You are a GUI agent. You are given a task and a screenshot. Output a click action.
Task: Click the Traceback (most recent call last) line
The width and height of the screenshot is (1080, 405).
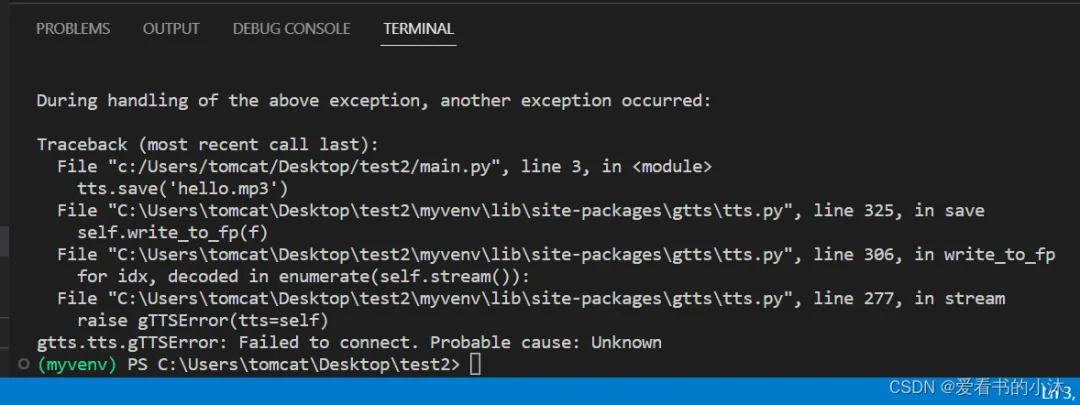pyautogui.click(x=208, y=145)
